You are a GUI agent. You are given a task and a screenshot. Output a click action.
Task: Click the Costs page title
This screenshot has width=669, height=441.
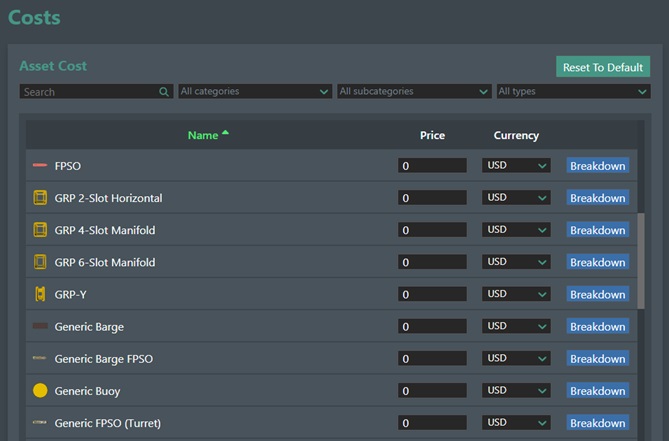[34, 17]
